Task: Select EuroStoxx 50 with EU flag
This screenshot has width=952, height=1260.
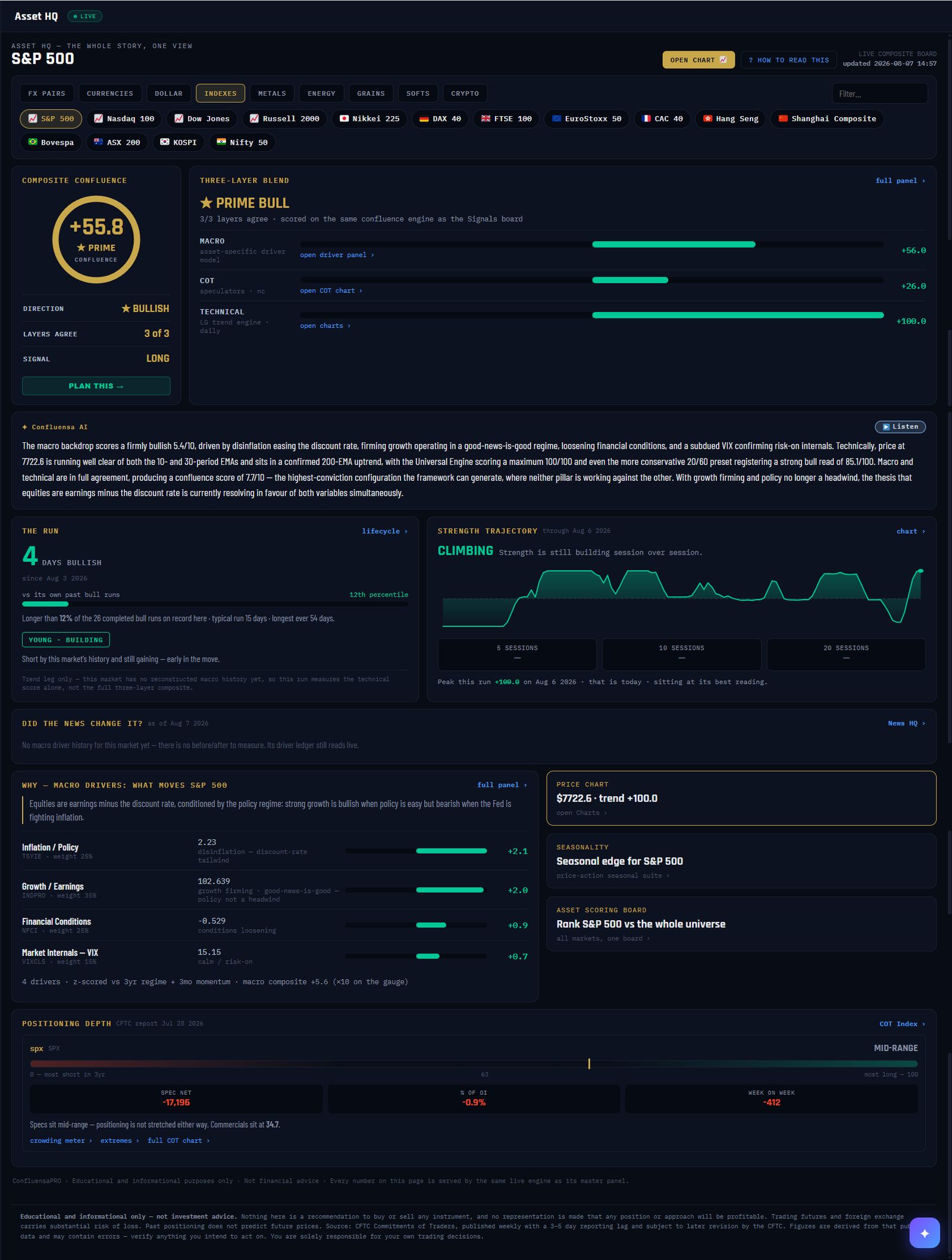Action: point(587,118)
